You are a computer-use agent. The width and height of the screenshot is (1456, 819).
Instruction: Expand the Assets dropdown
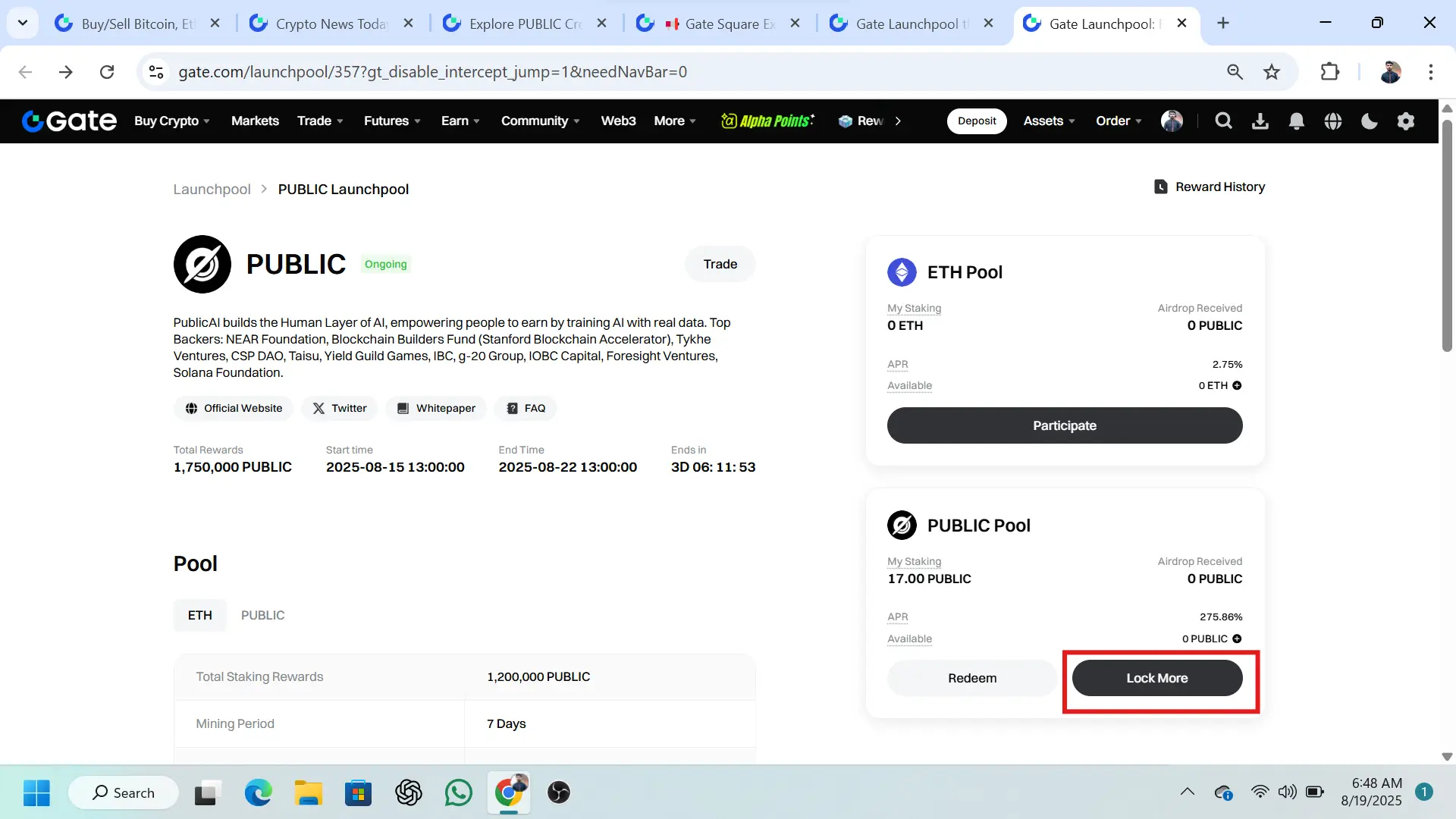(x=1050, y=121)
